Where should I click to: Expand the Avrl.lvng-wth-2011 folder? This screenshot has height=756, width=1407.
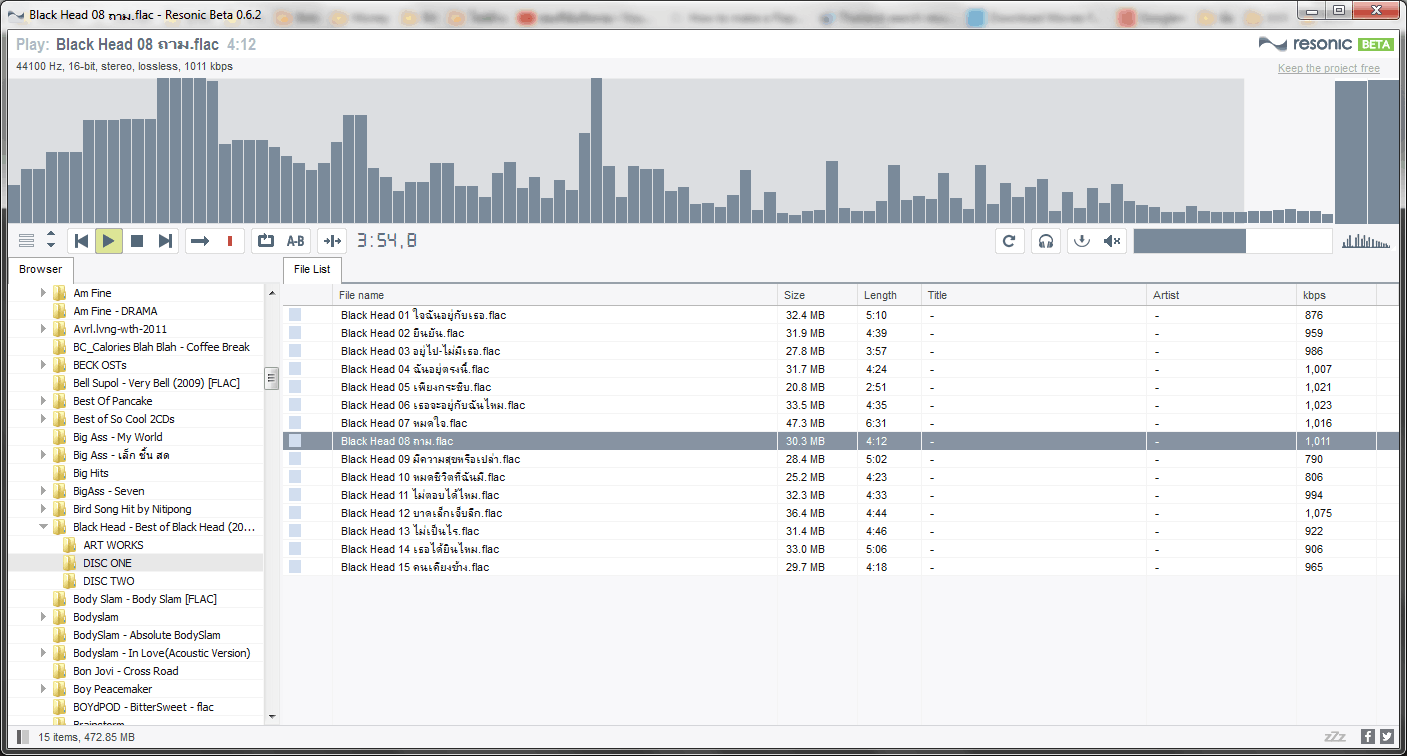pyautogui.click(x=43, y=329)
